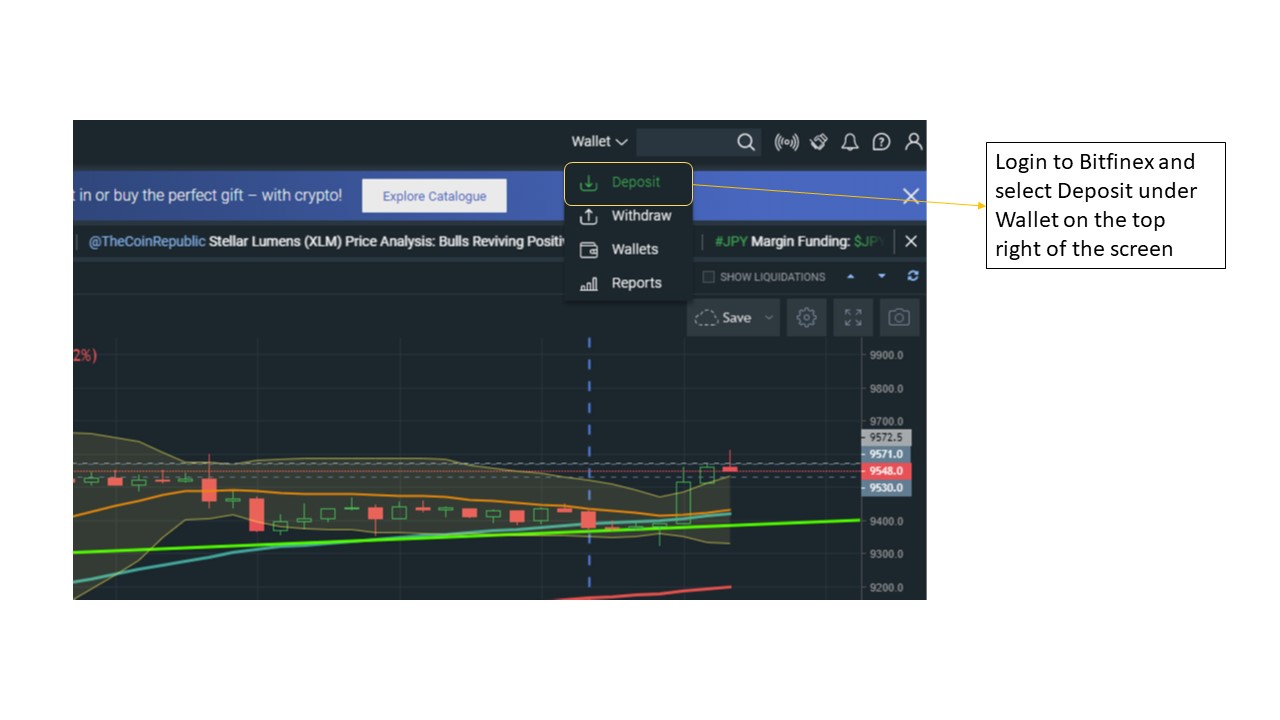Open the JPY Margin Funding ticker item
Image resolution: width=1280 pixels, height=720 pixels.
[800, 241]
